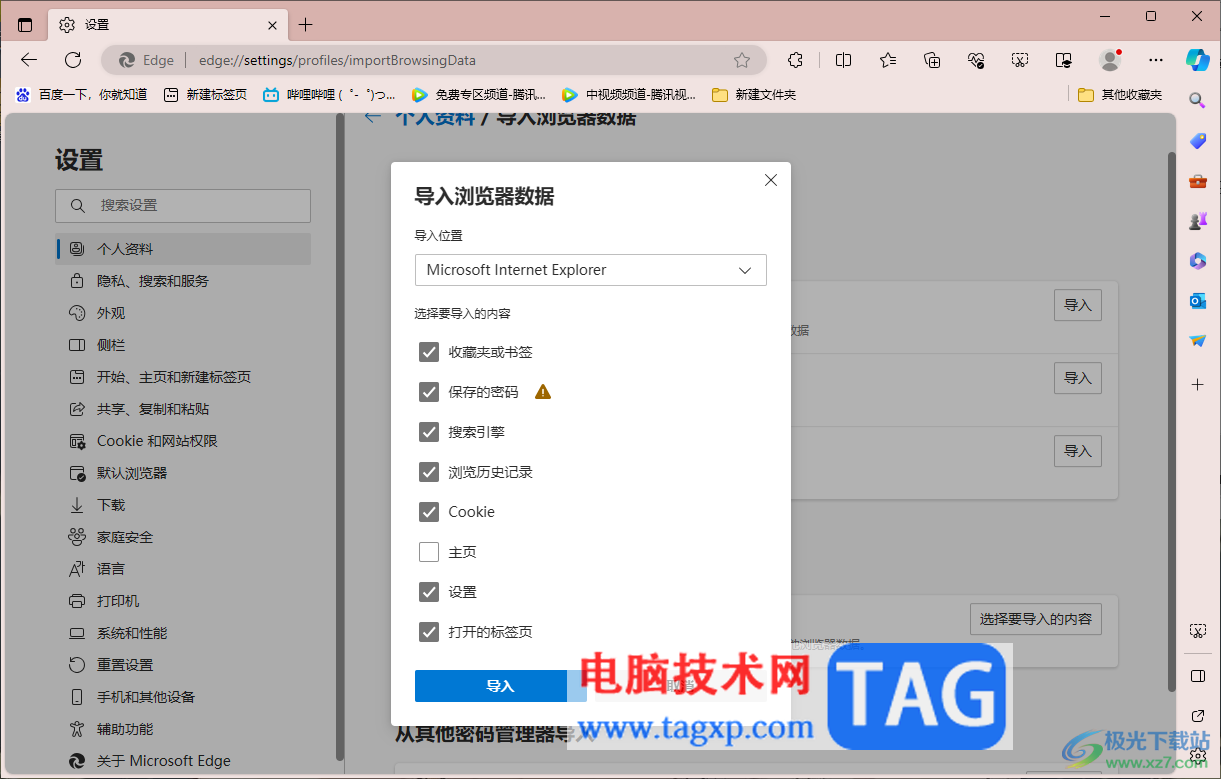Open browser settings via the ... menu
The image size is (1221, 779).
(1155, 60)
